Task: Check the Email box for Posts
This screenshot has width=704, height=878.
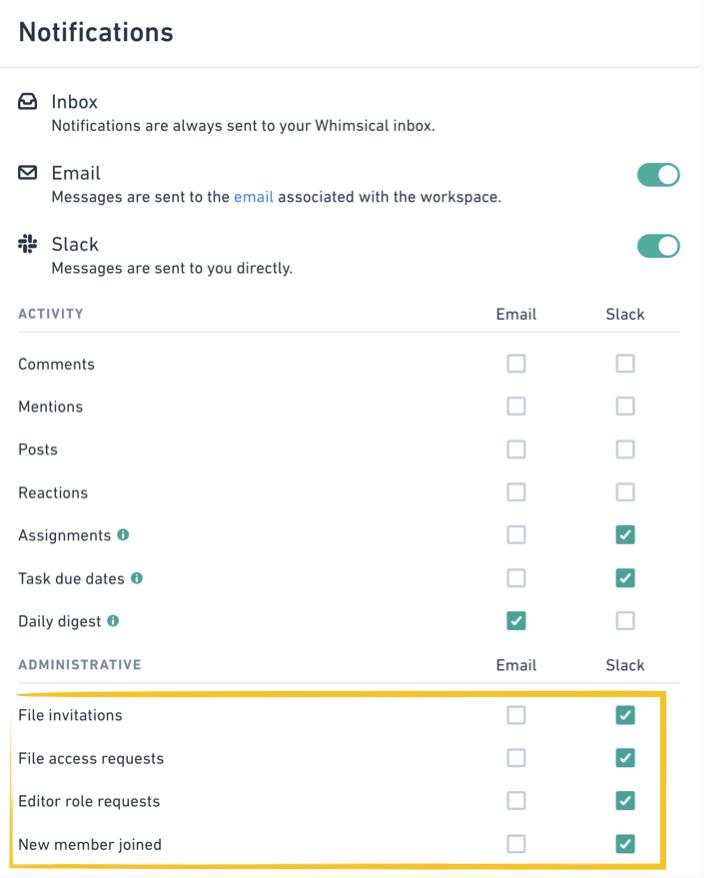Action: tap(516, 449)
